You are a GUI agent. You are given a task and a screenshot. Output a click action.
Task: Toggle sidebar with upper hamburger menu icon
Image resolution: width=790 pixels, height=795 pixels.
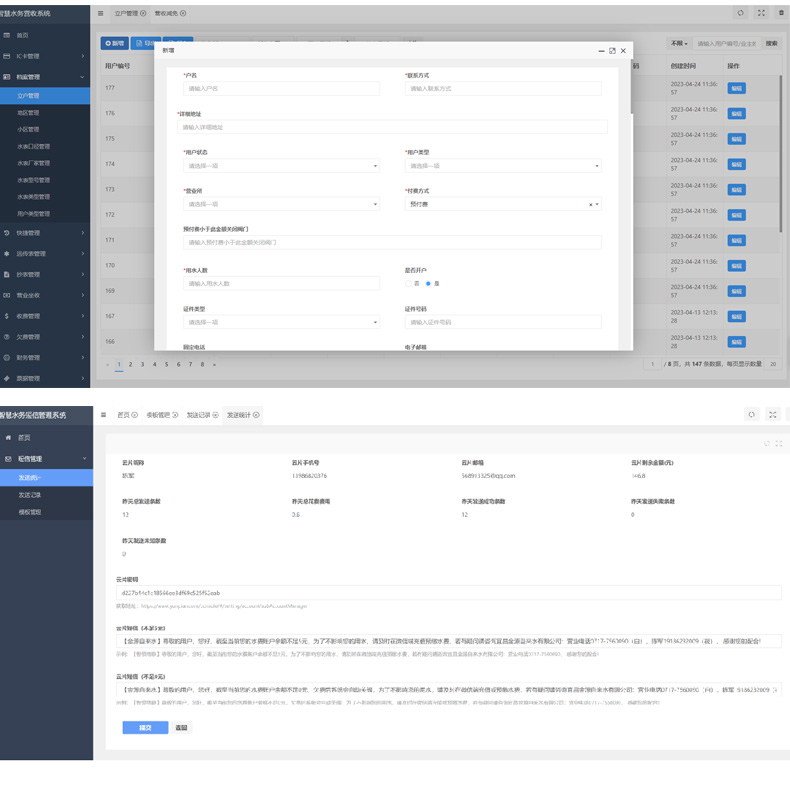pos(100,13)
